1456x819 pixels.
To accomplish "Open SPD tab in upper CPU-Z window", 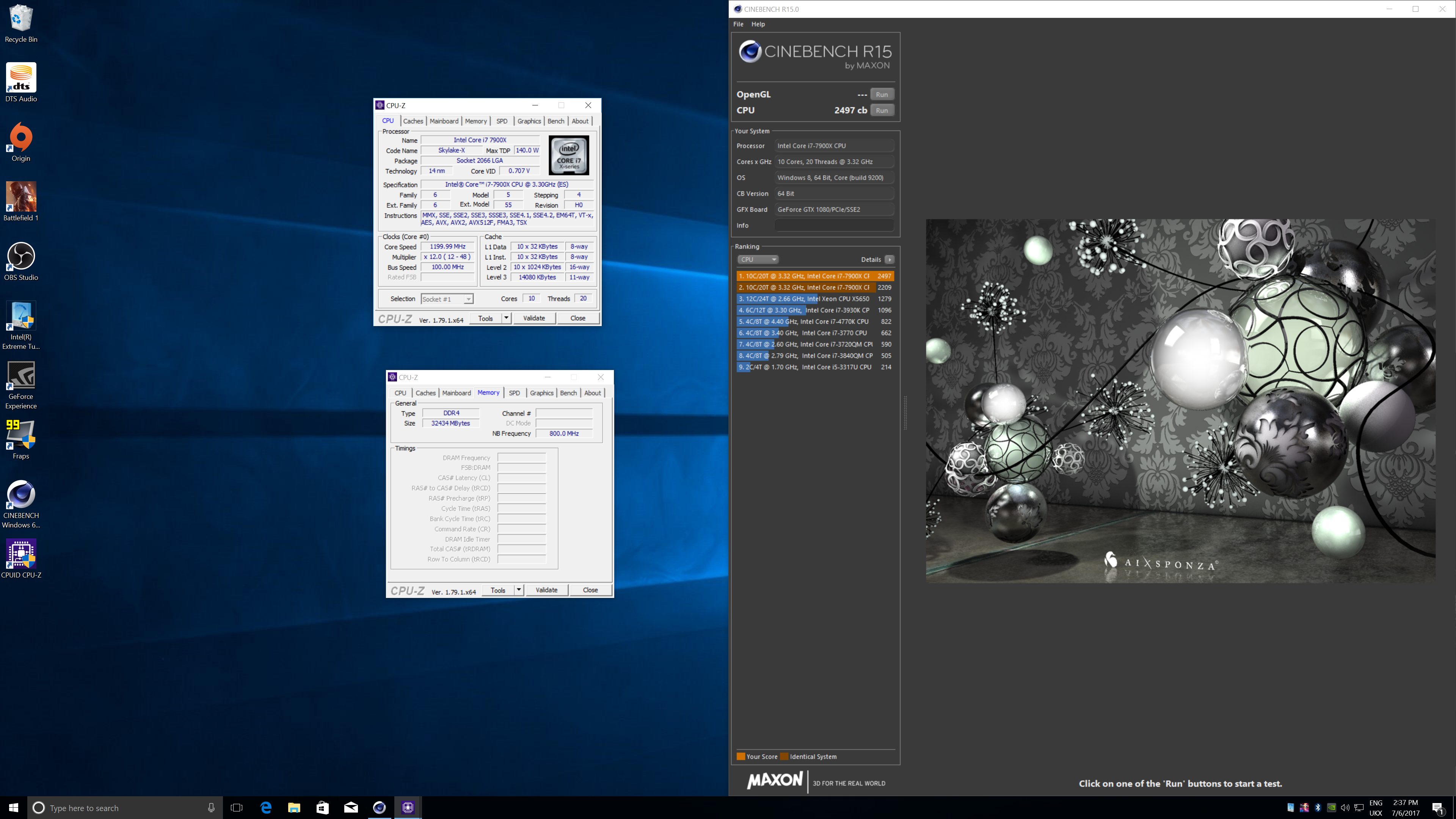I will tap(502, 121).
